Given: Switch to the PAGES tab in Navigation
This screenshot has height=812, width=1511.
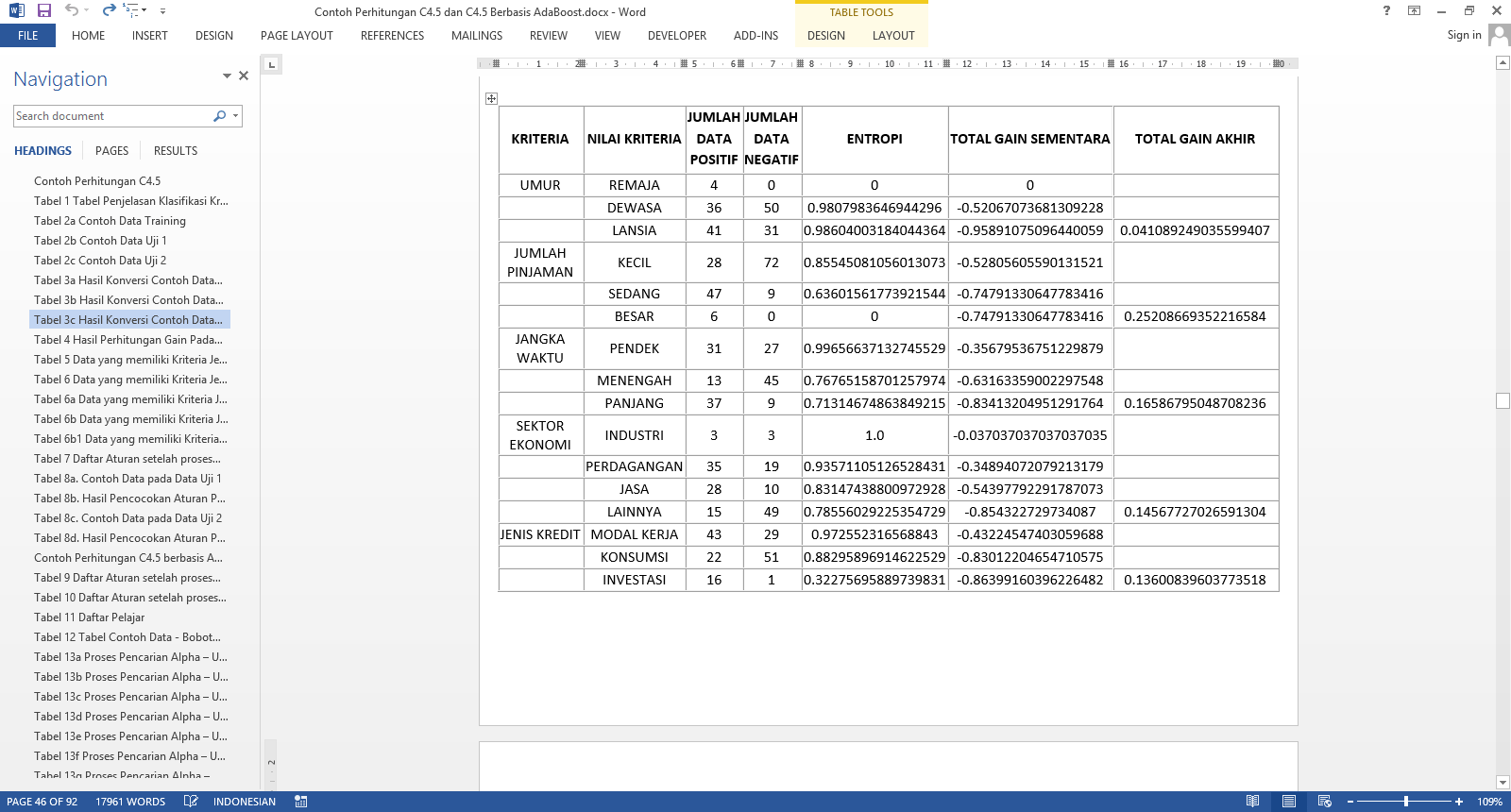Looking at the screenshot, I should tap(111, 151).
